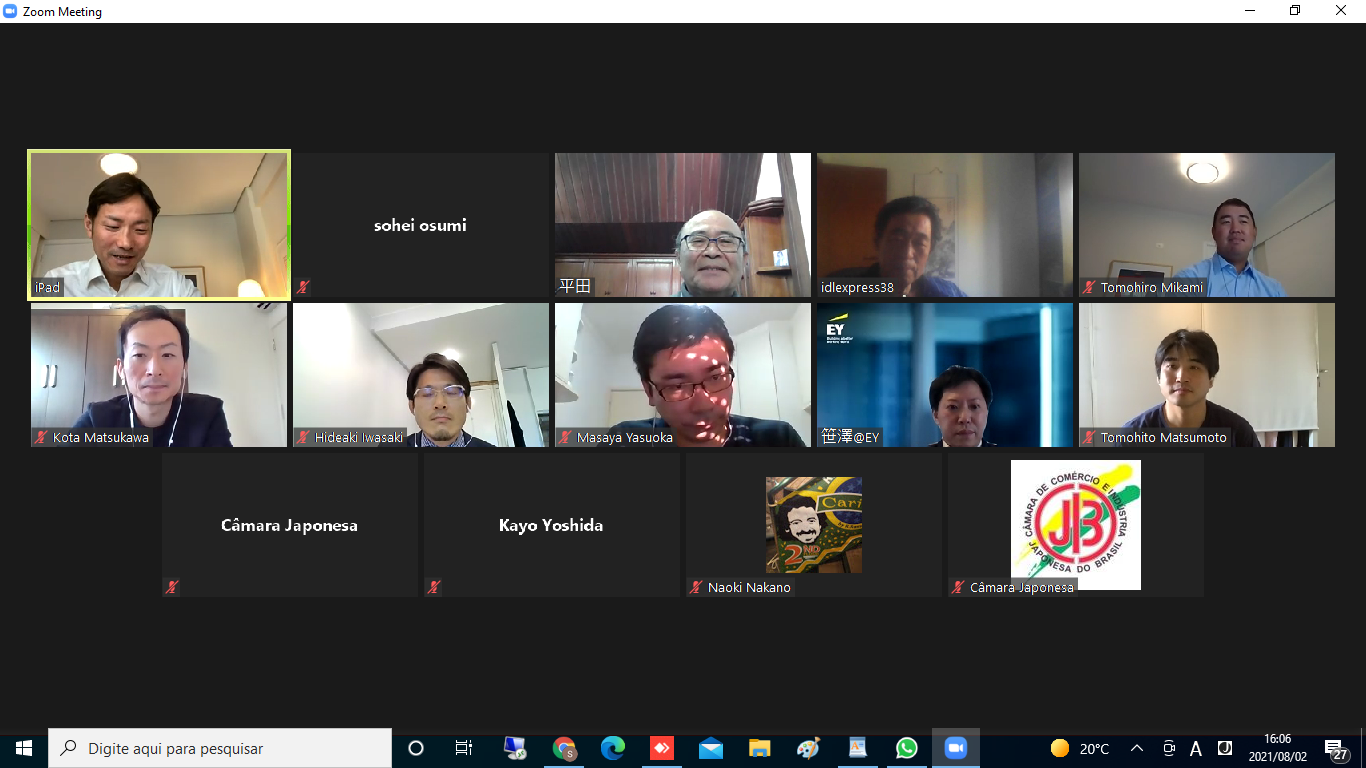Click the Task View button
The width and height of the screenshot is (1366, 768).
click(x=464, y=748)
